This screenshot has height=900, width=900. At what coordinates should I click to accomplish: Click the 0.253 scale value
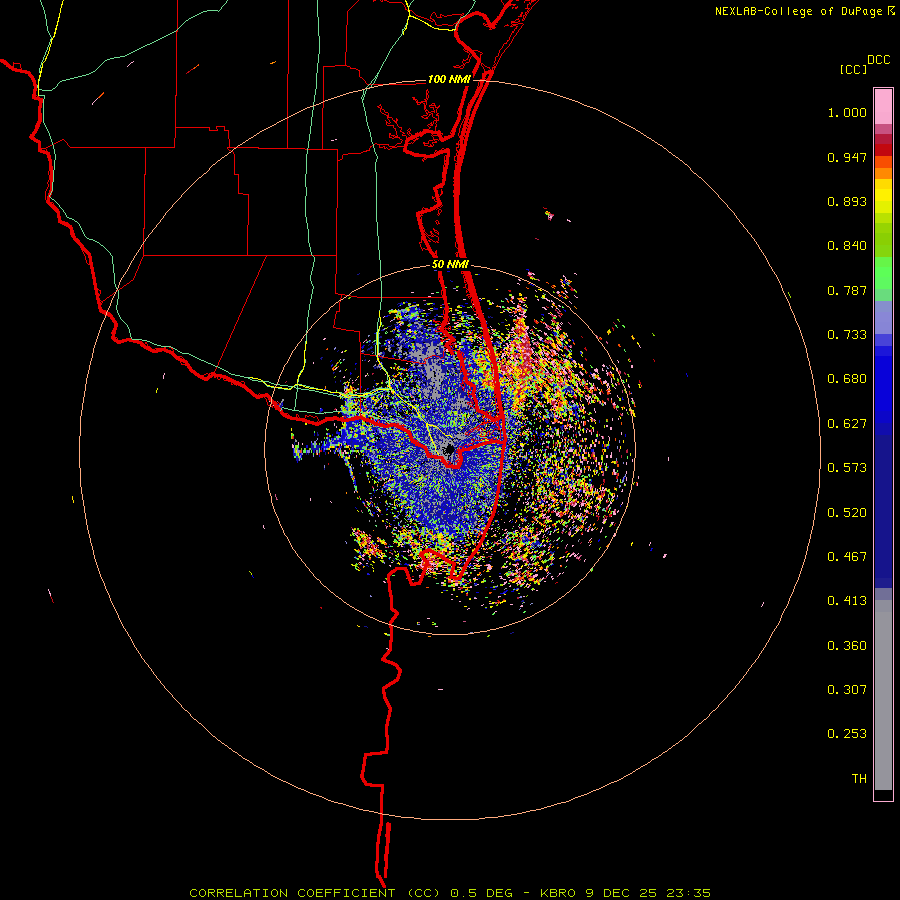847,734
